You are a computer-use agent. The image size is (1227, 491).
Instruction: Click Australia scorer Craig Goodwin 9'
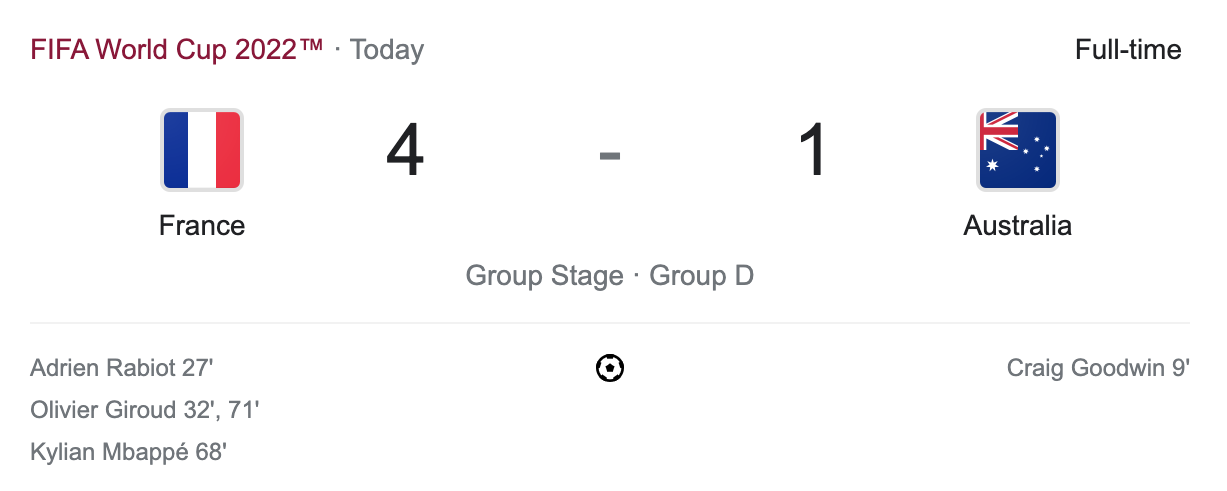tap(1098, 368)
